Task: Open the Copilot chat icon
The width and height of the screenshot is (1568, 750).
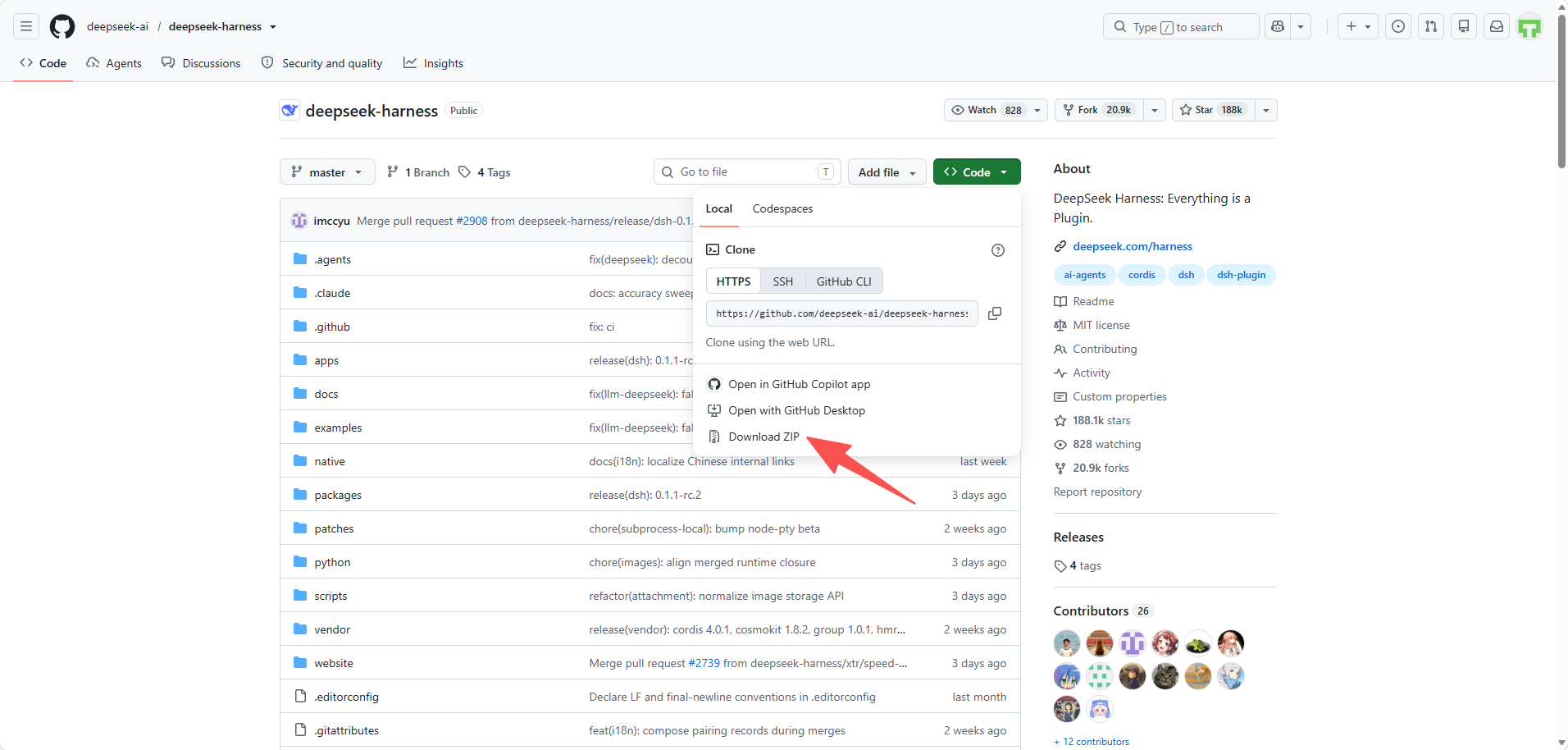Action: [x=1278, y=26]
